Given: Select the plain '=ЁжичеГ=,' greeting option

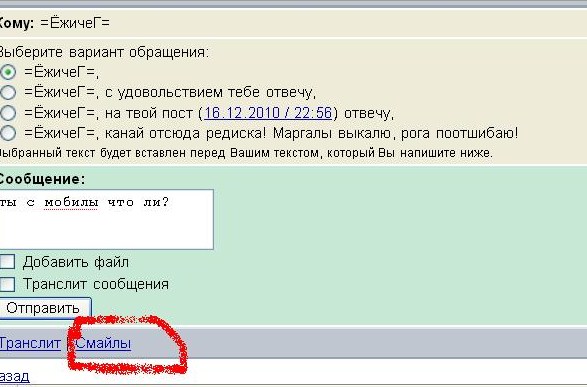Looking at the screenshot, I should (7, 72).
